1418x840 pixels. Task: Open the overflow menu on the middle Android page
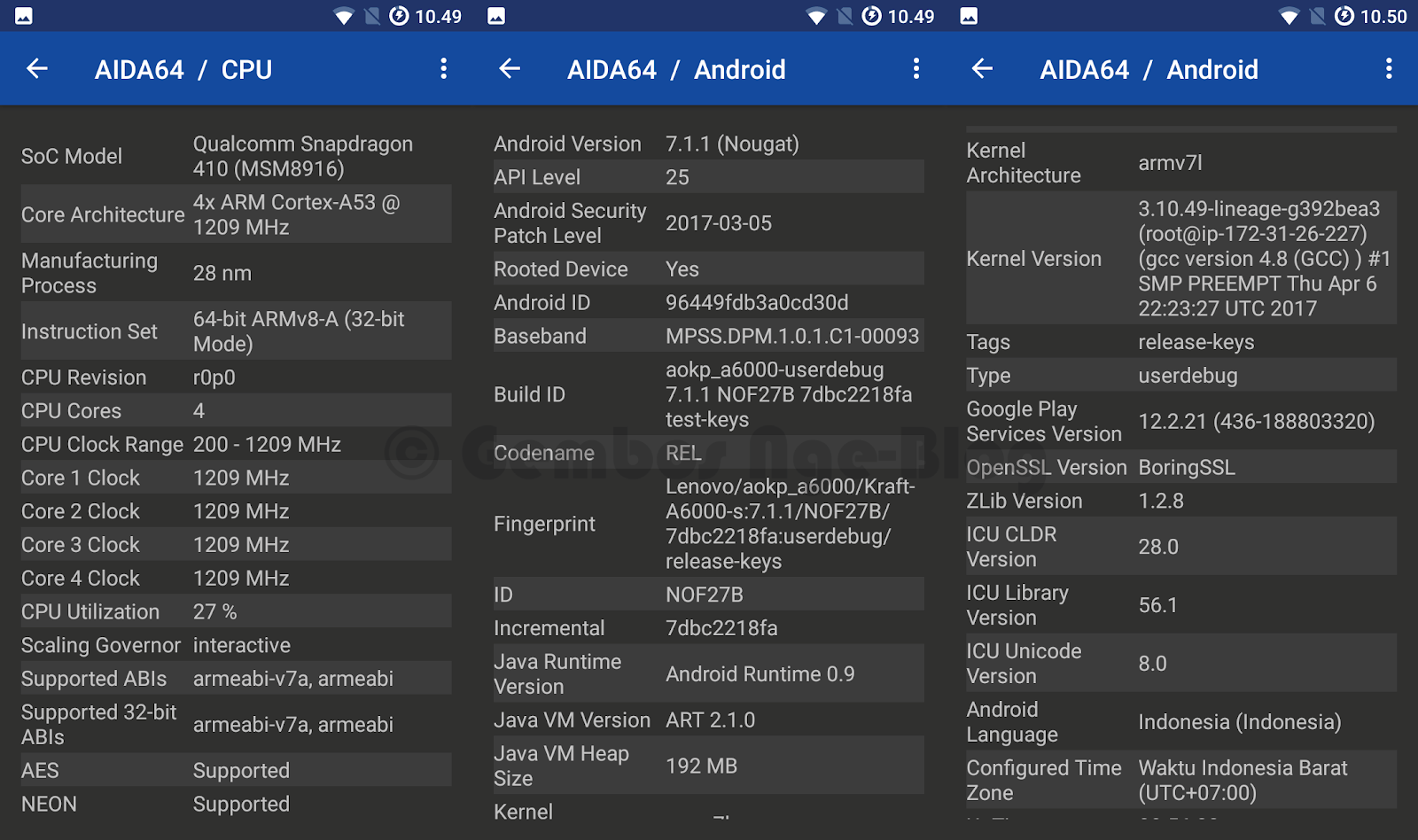[x=915, y=69]
